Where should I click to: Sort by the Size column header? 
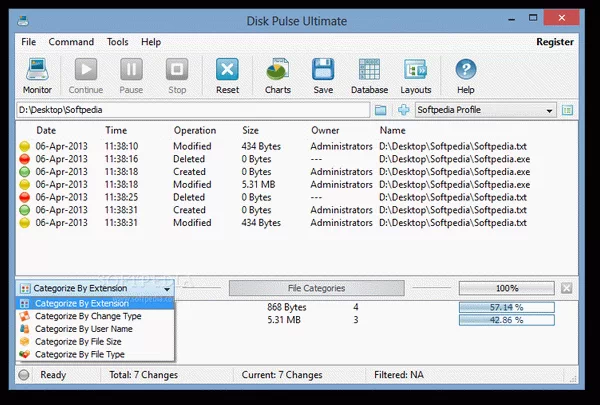(250, 131)
